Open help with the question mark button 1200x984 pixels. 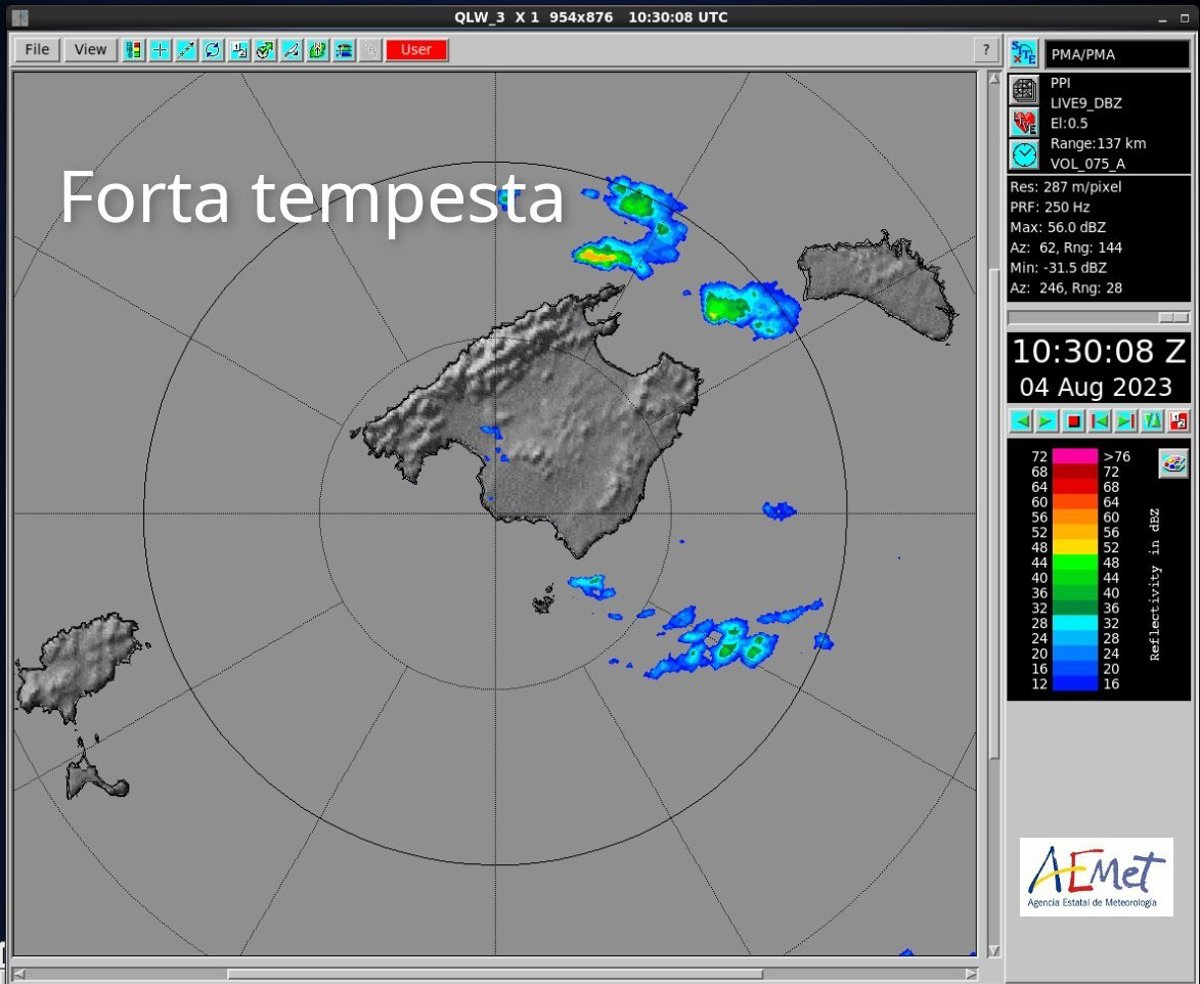coord(986,50)
